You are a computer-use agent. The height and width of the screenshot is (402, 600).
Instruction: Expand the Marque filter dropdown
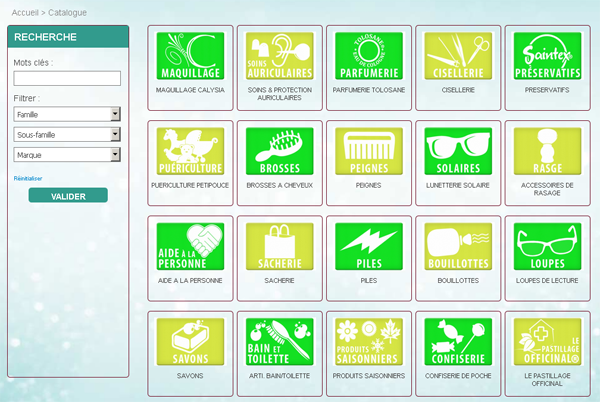coord(67,154)
